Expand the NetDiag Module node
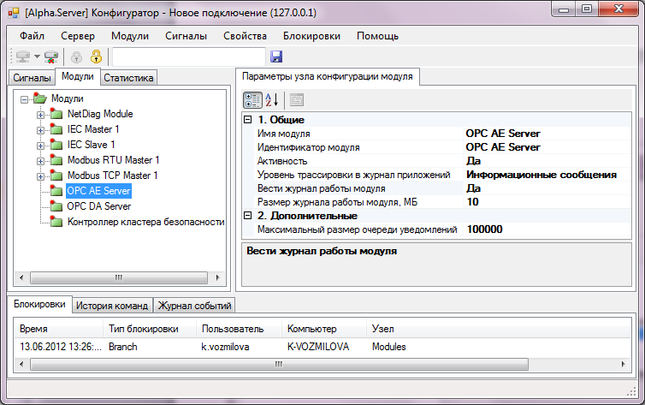Screen dimensions: 645x405 click(x=40, y=115)
